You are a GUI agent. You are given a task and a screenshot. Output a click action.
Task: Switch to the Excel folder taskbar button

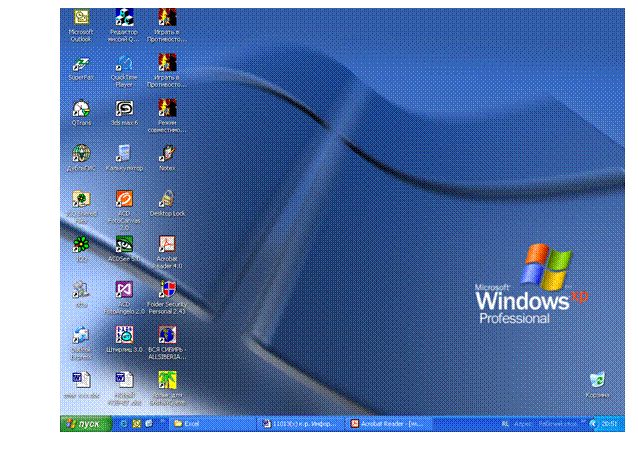coord(212,424)
